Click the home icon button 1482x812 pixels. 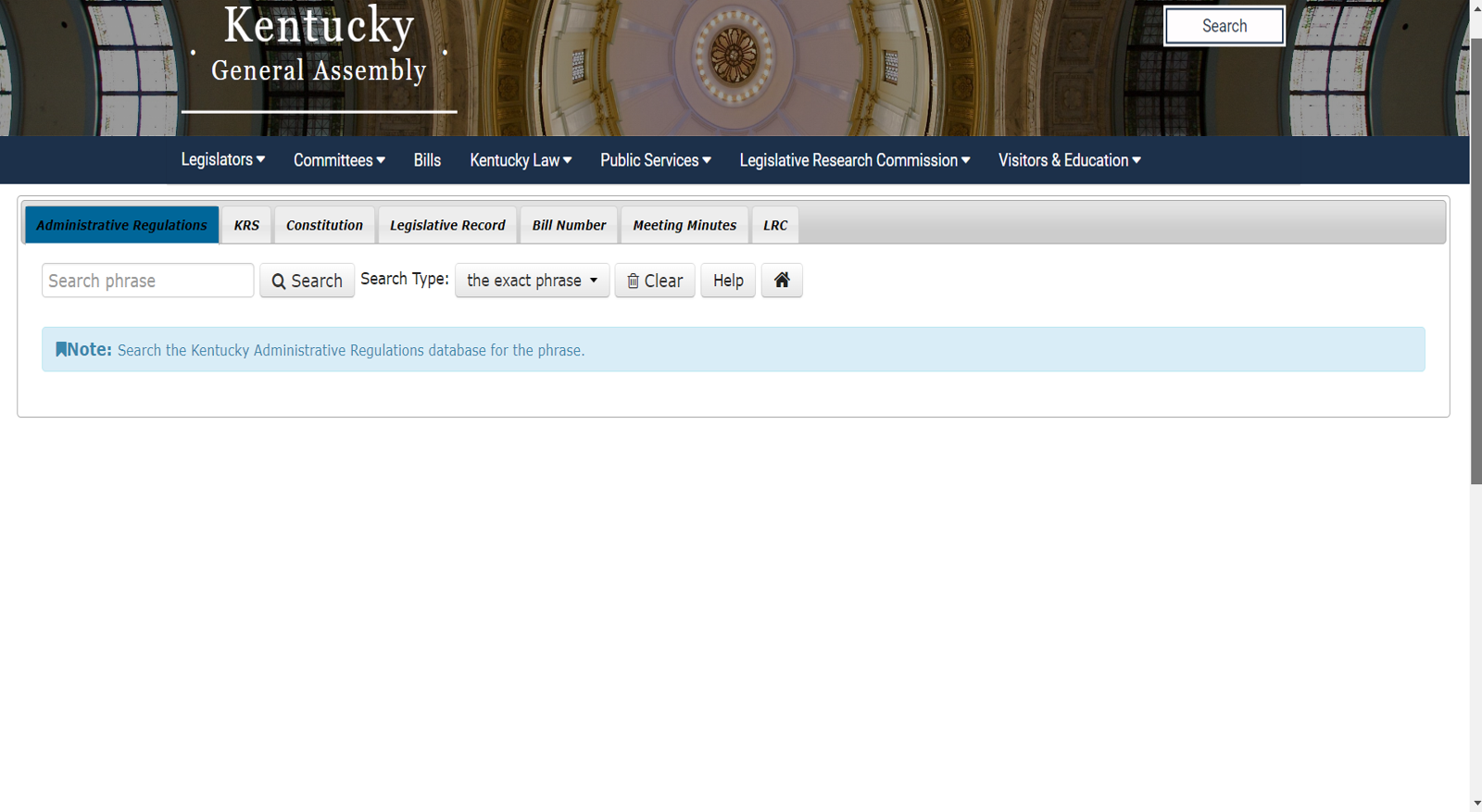pyautogui.click(x=782, y=281)
